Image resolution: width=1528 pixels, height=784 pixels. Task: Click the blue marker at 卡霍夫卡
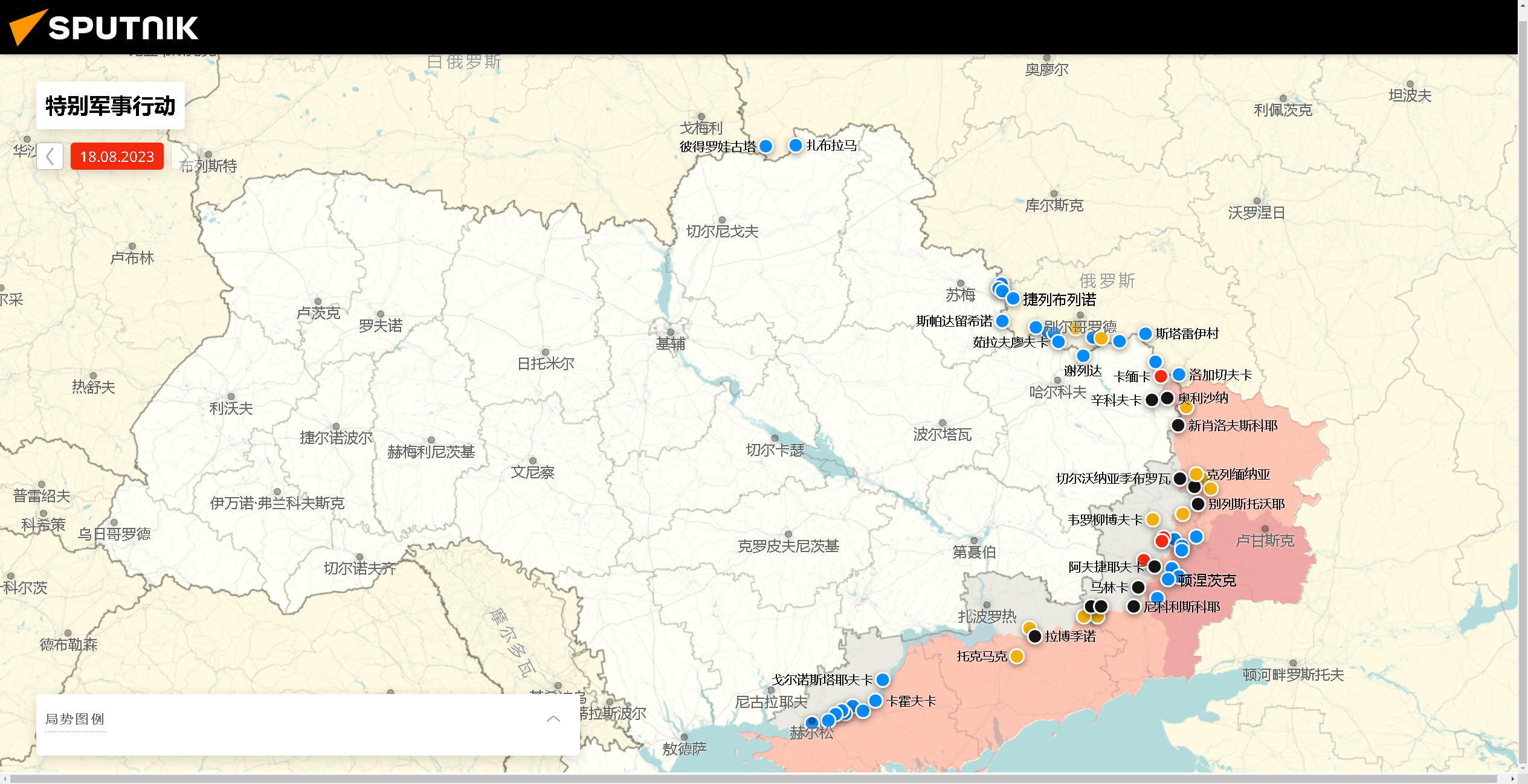click(x=875, y=701)
